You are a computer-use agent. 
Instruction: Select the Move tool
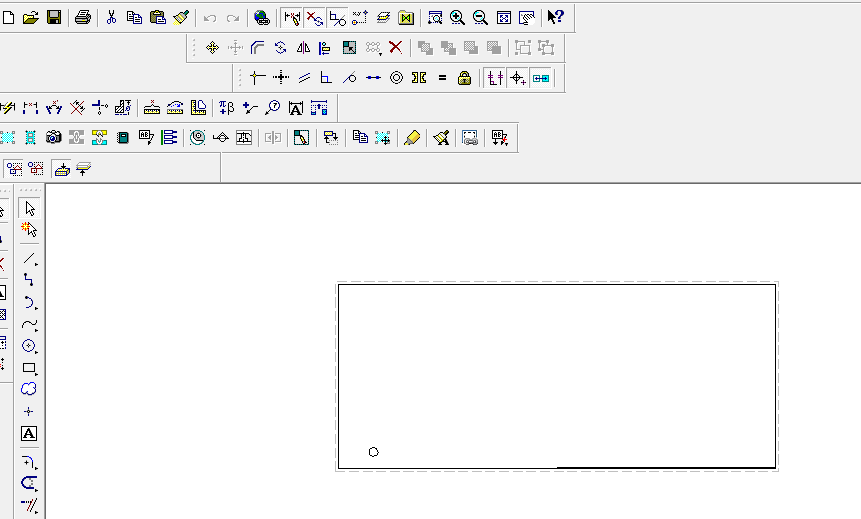212,48
